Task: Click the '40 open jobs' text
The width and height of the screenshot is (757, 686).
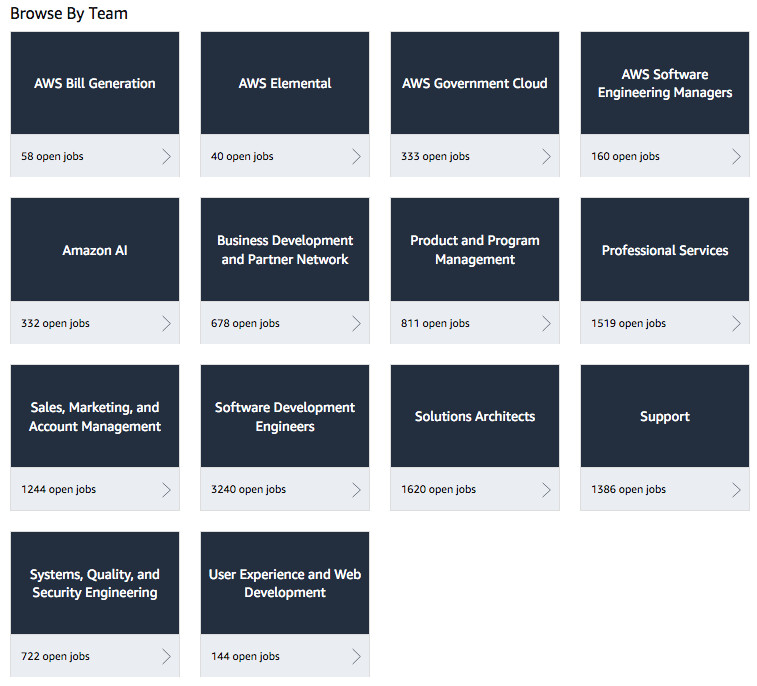Action: click(242, 156)
